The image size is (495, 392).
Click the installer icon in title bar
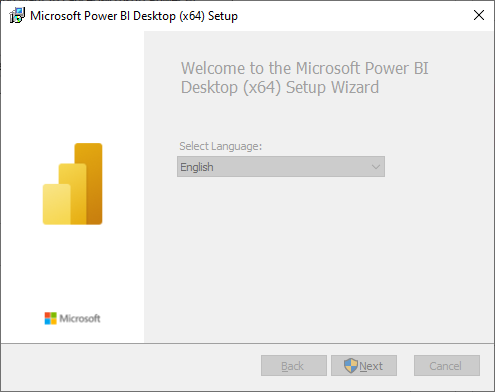click(17, 16)
